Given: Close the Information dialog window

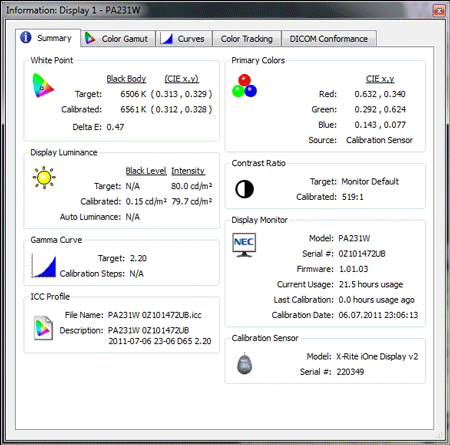Looking at the screenshot, I should pos(439,11).
